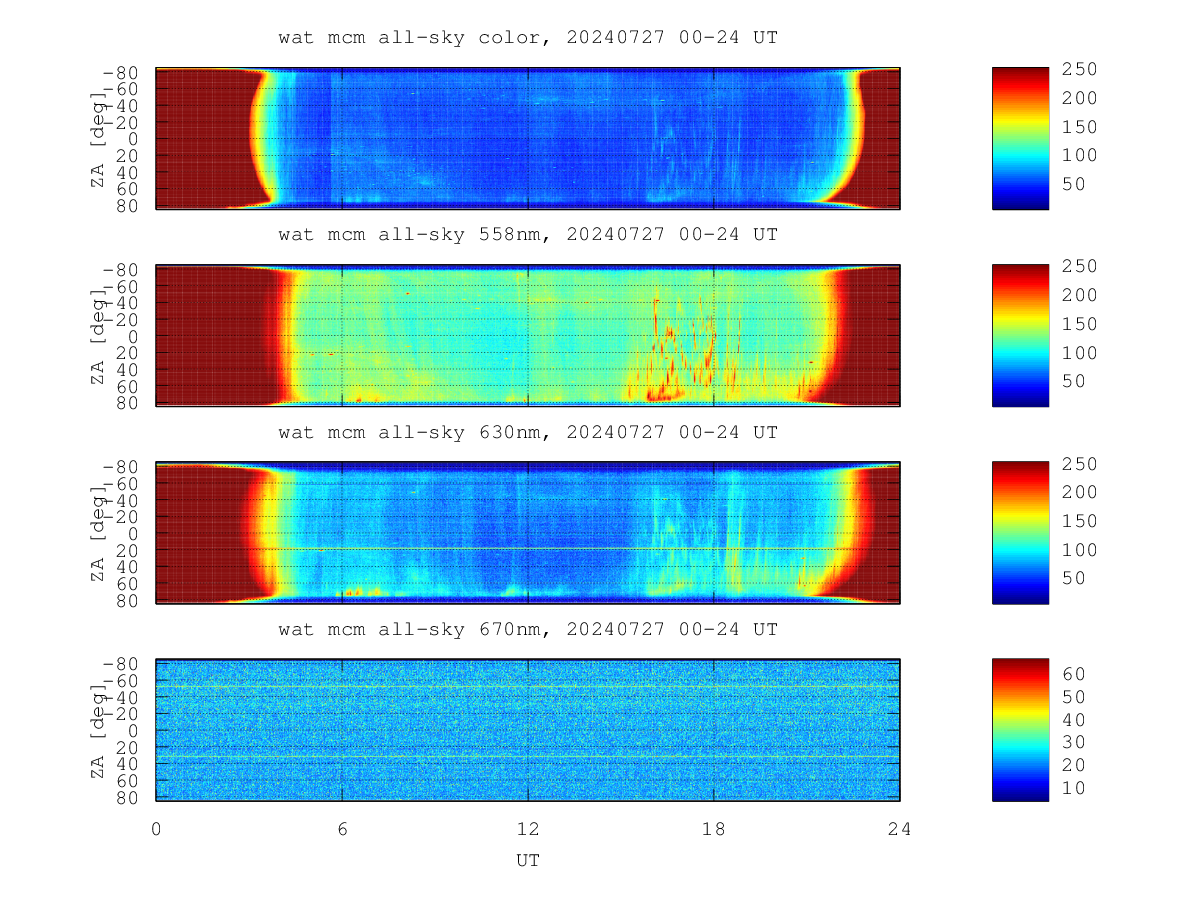Click '60' on the 670nm colorbar
This screenshot has height=900, width=1200.
tap(1074, 673)
